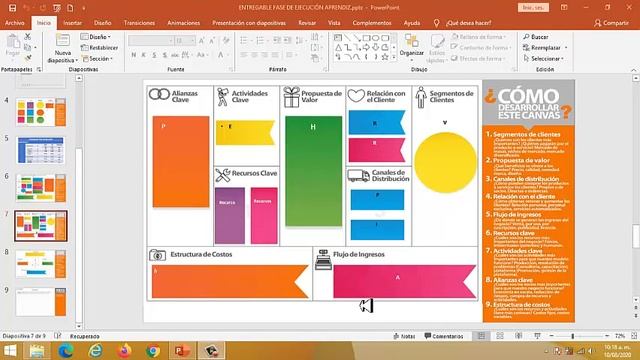Viewport: 640px width, 360px height.
Task: Save the presentation from the quick access toolbar
Action: (13, 8)
